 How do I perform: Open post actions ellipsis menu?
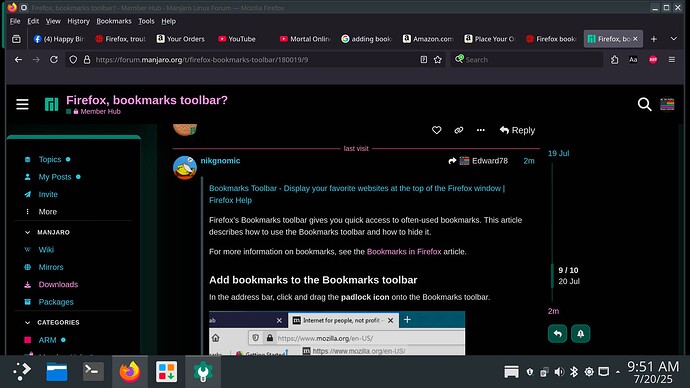tap(481, 130)
